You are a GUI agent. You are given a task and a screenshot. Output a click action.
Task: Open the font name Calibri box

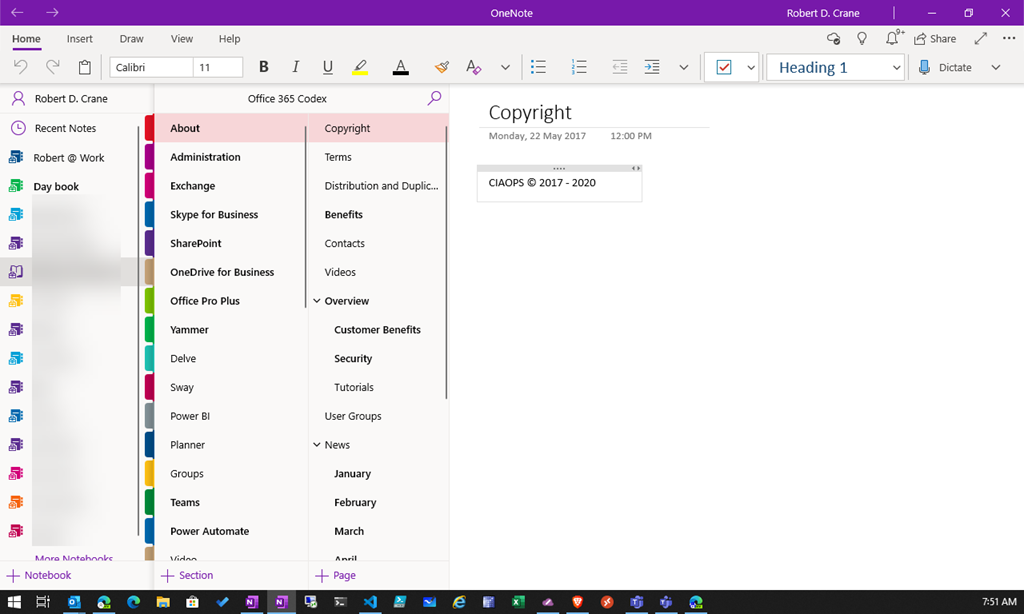point(151,67)
